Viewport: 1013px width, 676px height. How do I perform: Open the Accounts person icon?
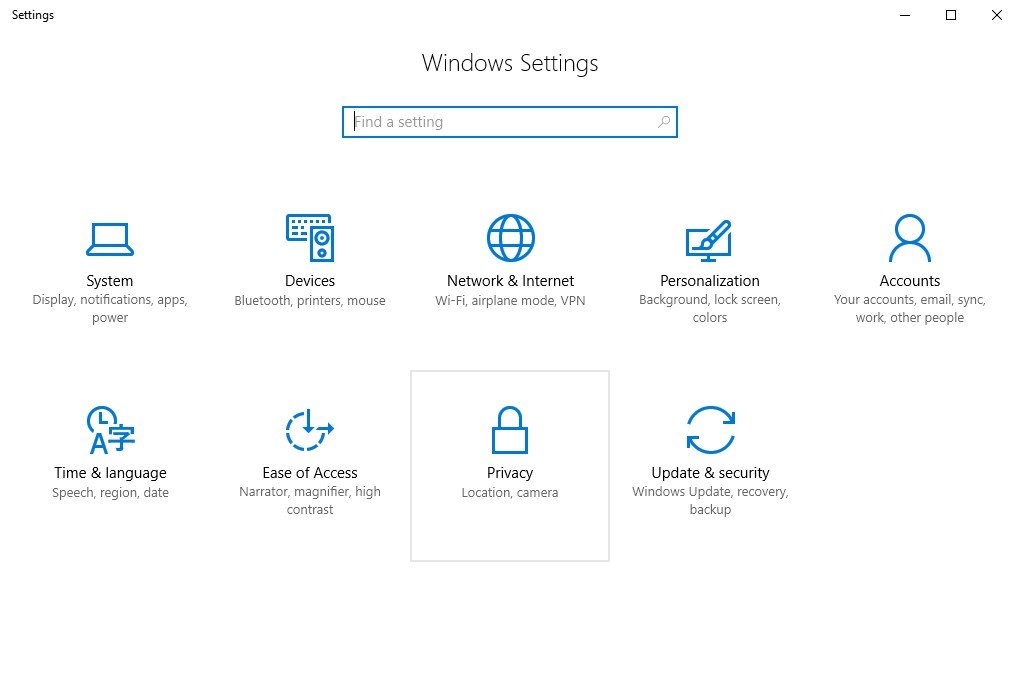click(910, 238)
